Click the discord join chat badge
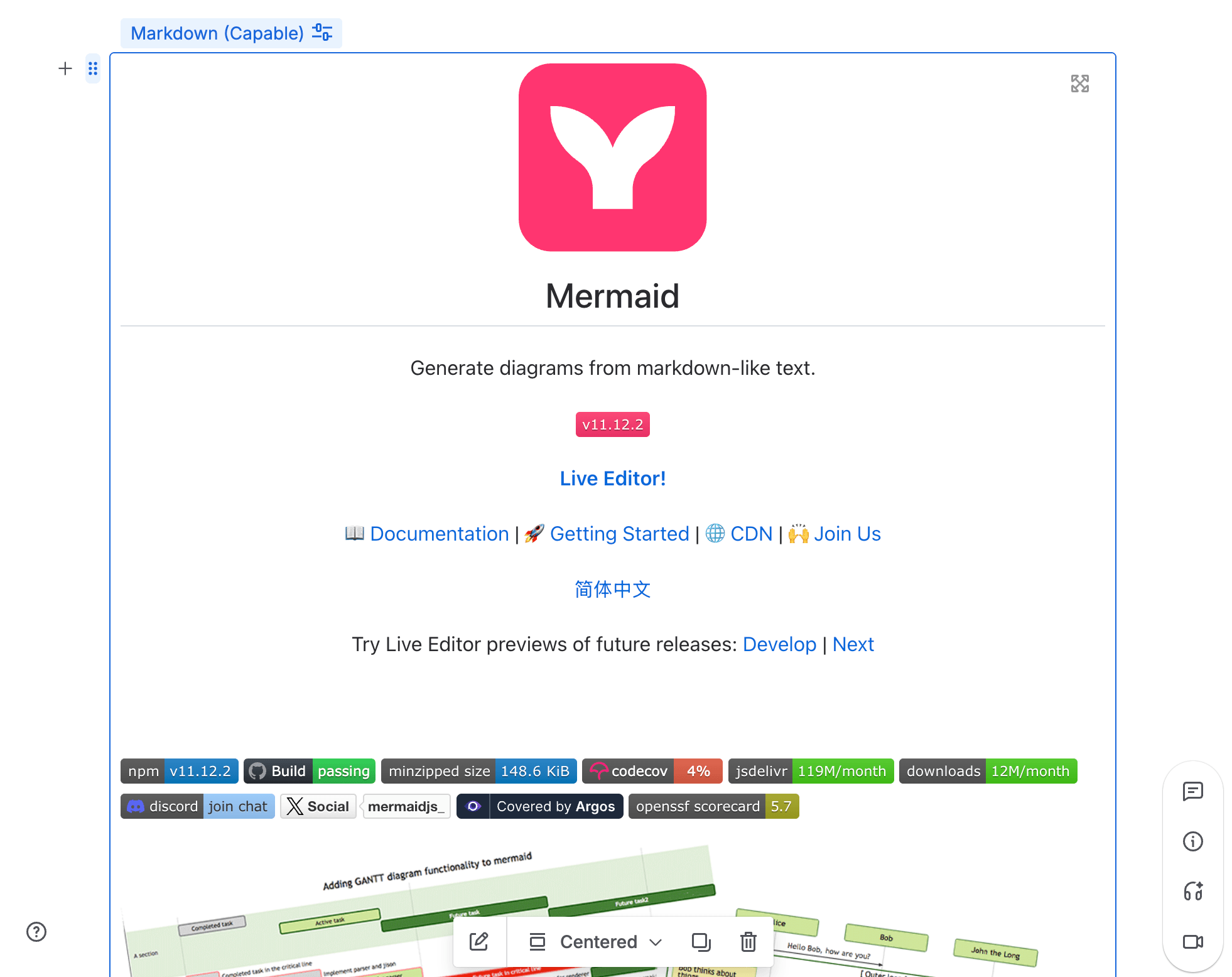This screenshot has width=1232, height=977. tap(198, 806)
